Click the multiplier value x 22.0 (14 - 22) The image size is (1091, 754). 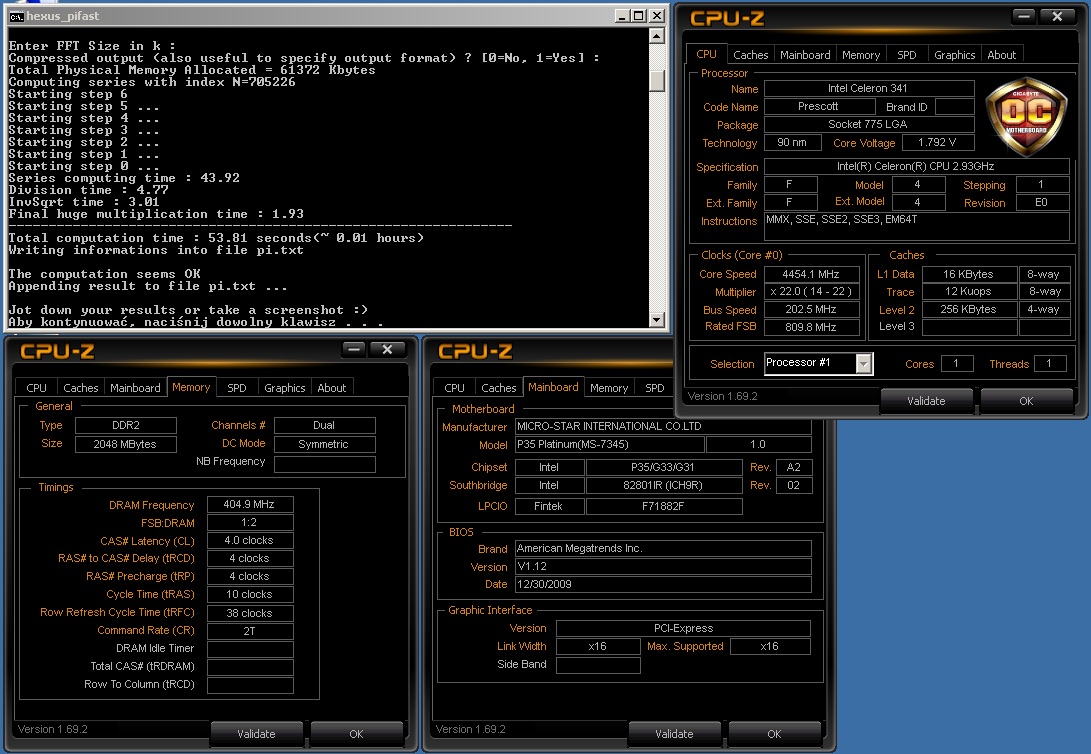coord(811,291)
